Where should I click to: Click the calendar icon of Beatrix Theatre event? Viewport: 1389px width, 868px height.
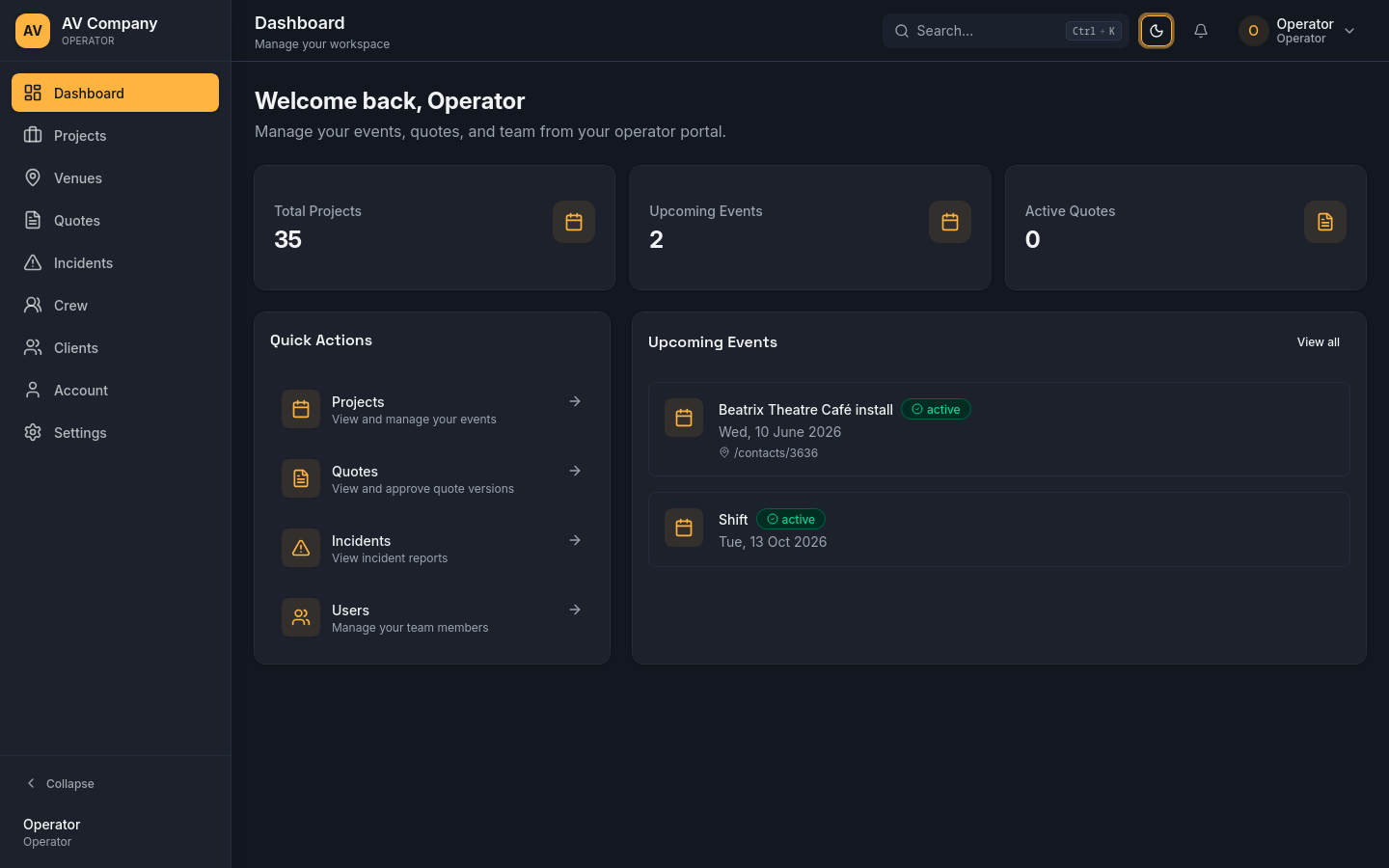684,418
